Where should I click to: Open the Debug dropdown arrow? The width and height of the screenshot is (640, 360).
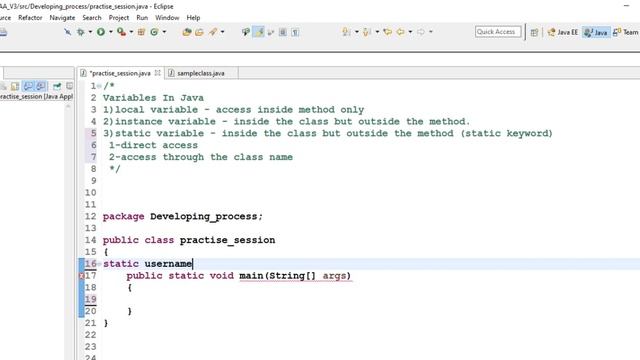pos(90,32)
